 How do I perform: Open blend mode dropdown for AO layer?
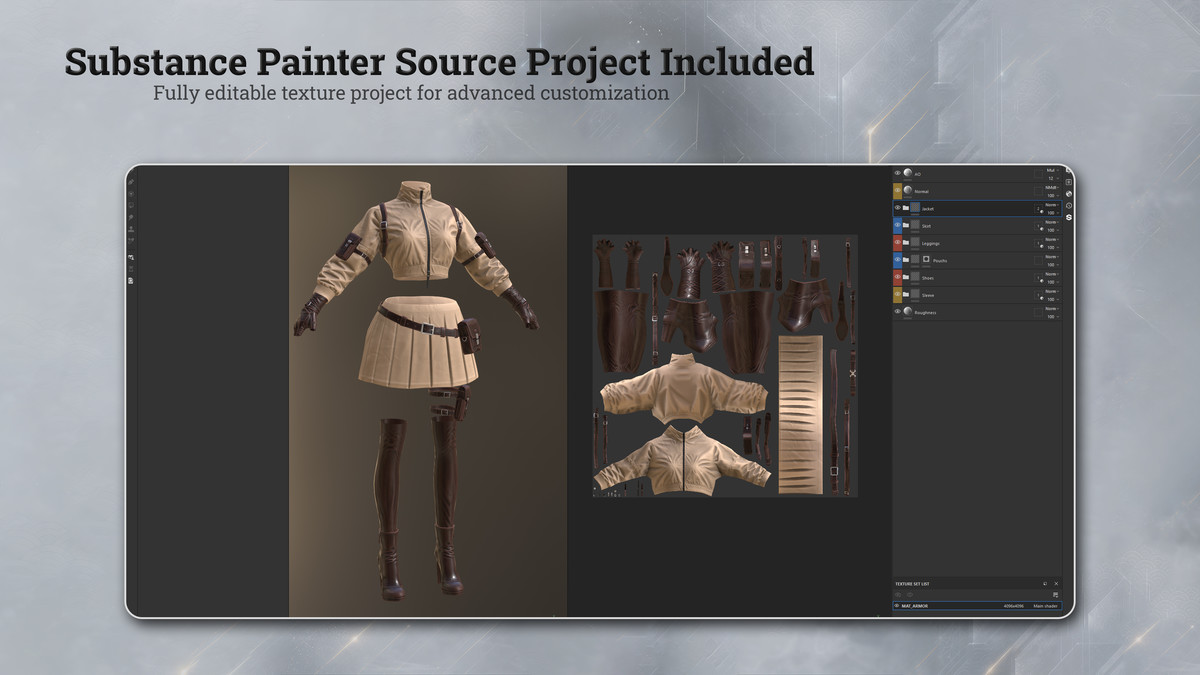coord(1052,170)
